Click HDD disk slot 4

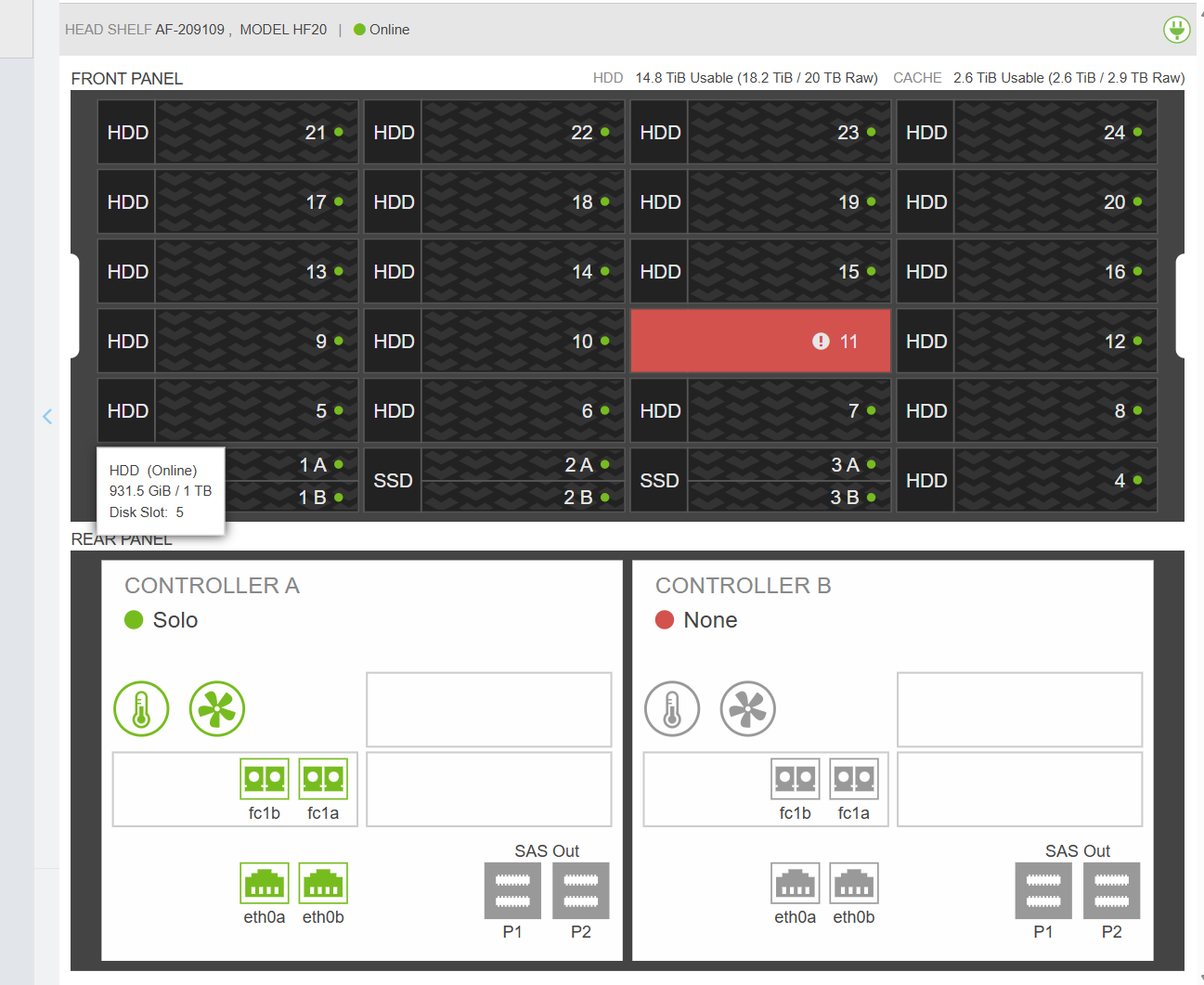point(1026,481)
